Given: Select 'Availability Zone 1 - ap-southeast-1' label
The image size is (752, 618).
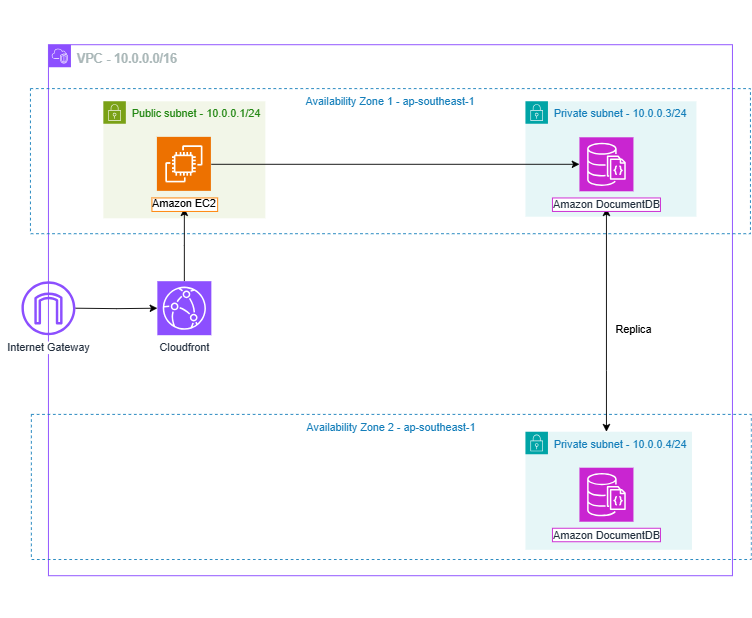Looking at the screenshot, I should pos(390,102).
